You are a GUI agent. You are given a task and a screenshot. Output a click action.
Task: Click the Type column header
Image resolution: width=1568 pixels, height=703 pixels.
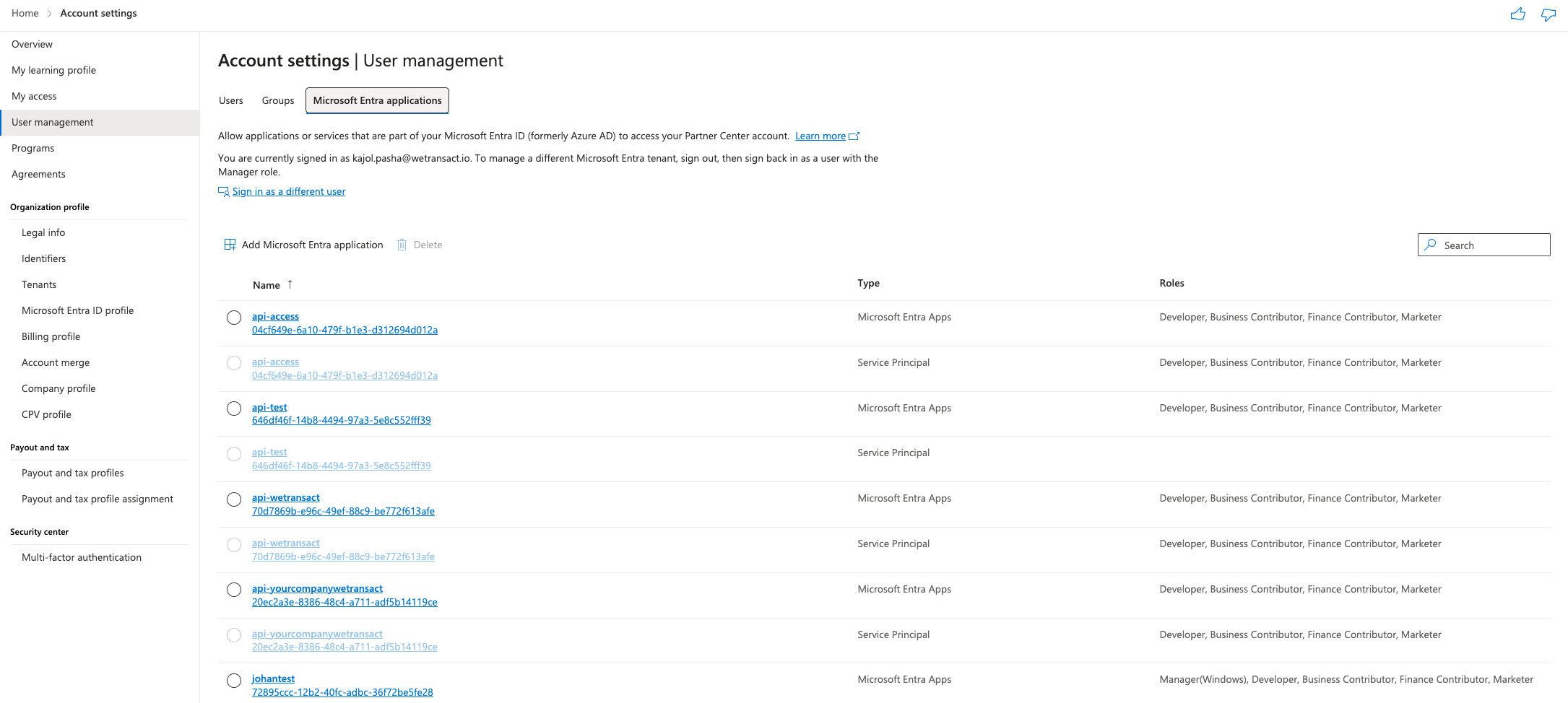(x=868, y=283)
